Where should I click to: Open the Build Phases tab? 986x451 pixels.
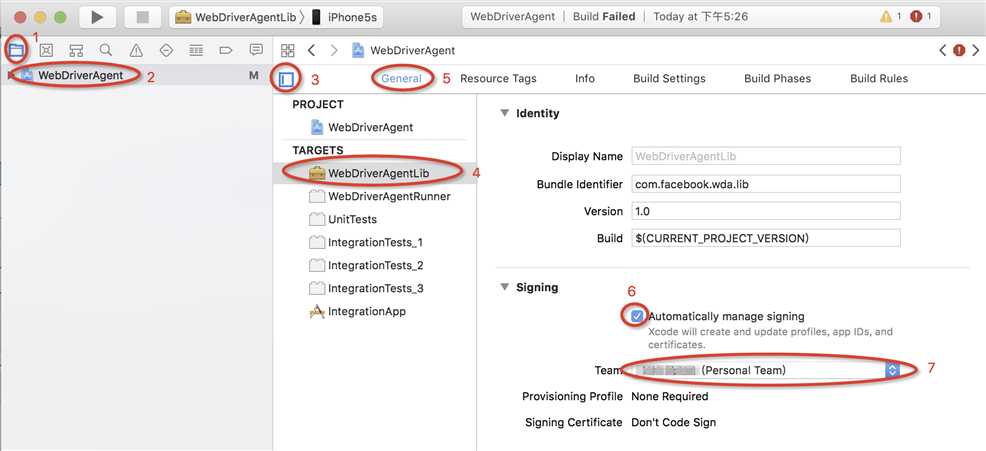point(777,78)
